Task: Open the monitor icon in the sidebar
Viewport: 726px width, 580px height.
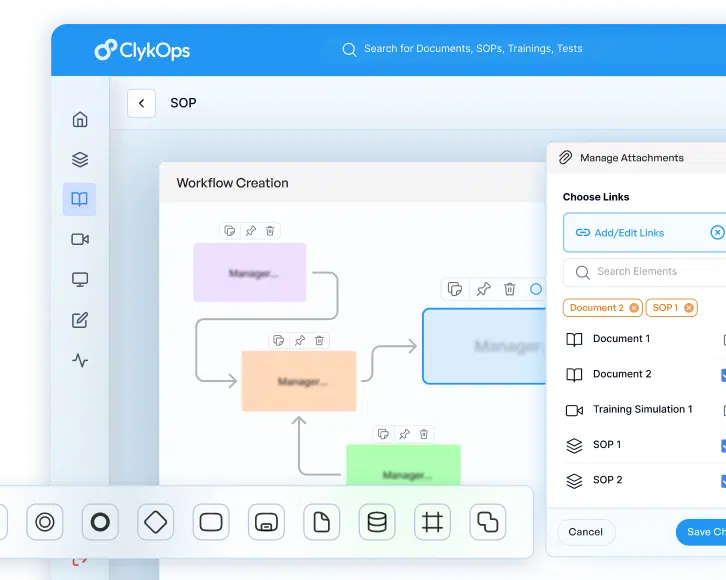Action: pyautogui.click(x=80, y=280)
